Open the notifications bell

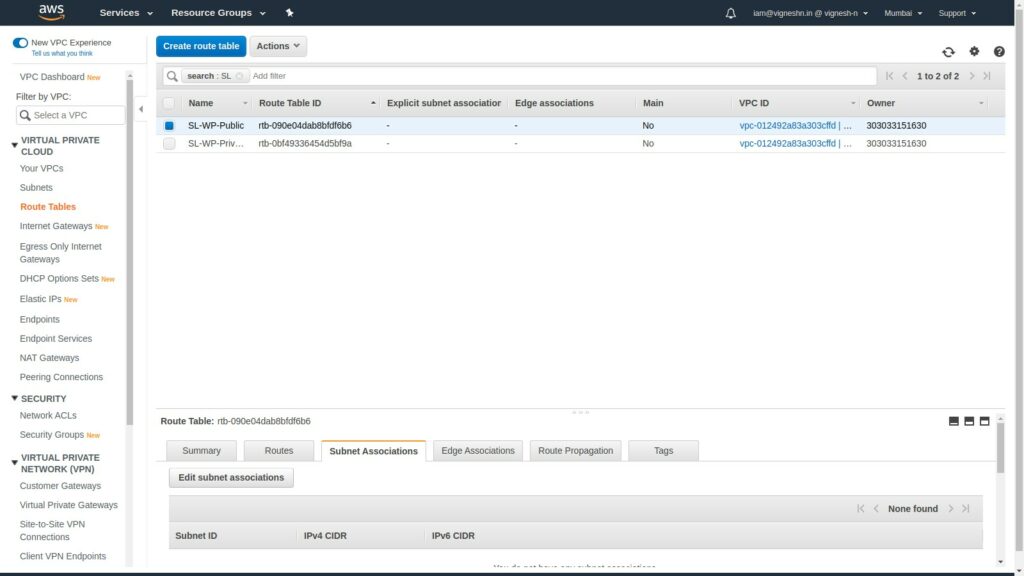click(x=730, y=13)
